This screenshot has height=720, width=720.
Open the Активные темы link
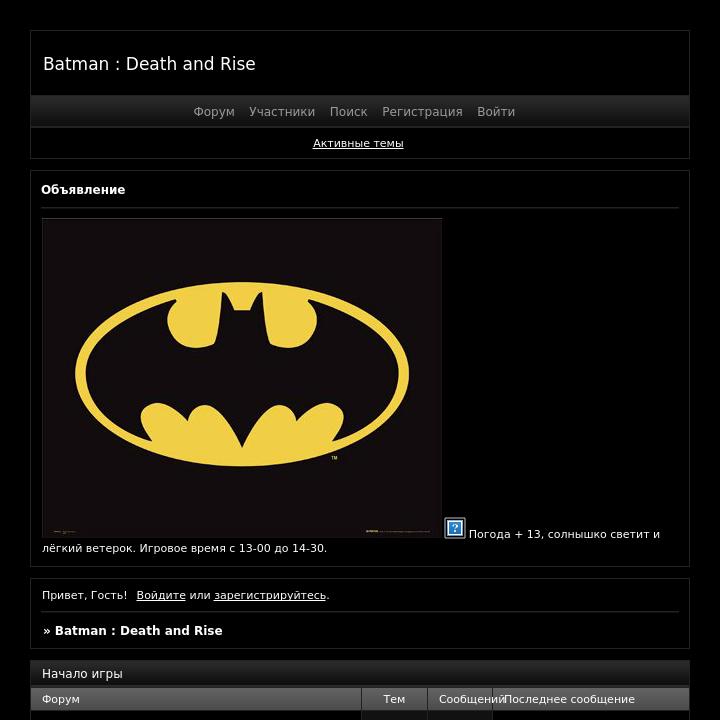pyautogui.click(x=358, y=143)
